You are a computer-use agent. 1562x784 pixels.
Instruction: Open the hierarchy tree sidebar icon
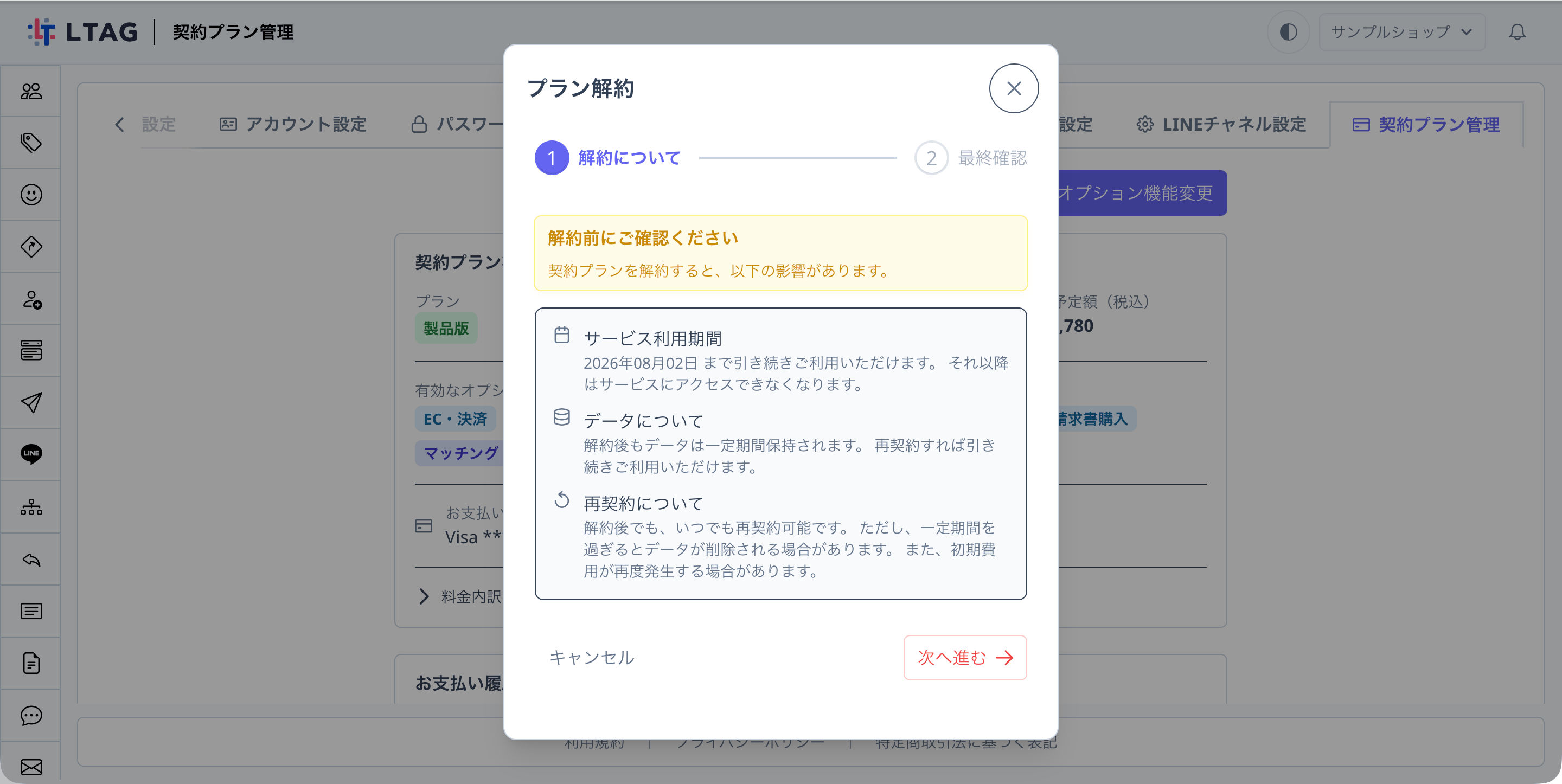(31, 507)
